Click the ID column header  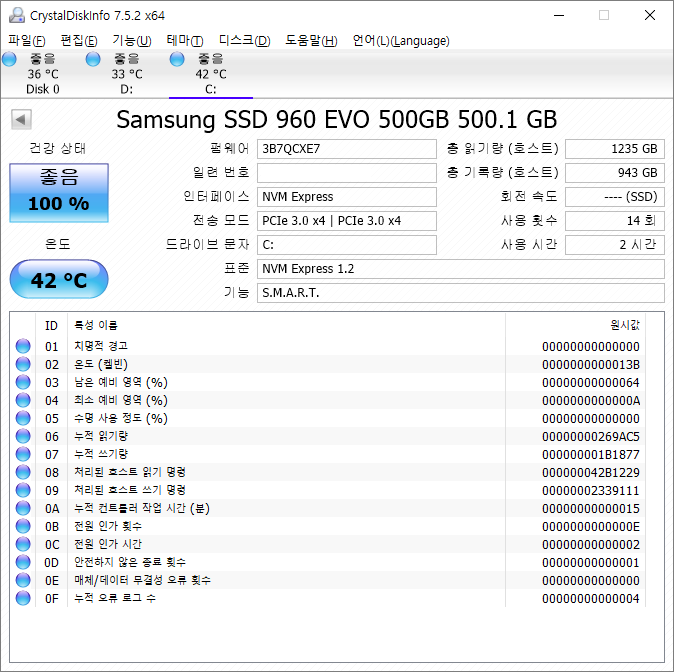pyautogui.click(x=51, y=325)
